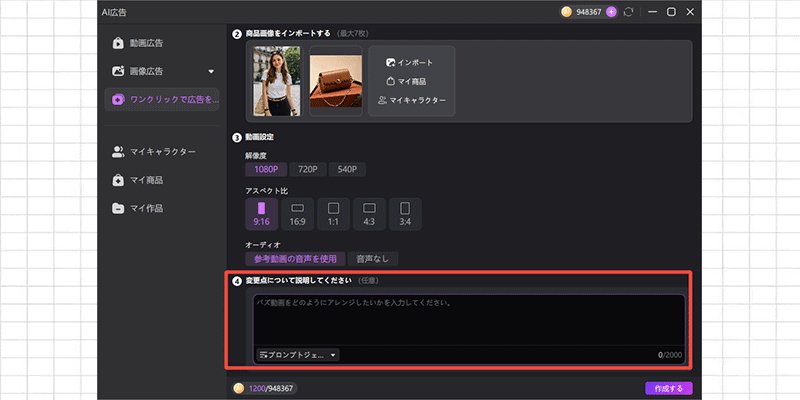Click the マイキャラクター people icon in sidebar

click(x=118, y=152)
